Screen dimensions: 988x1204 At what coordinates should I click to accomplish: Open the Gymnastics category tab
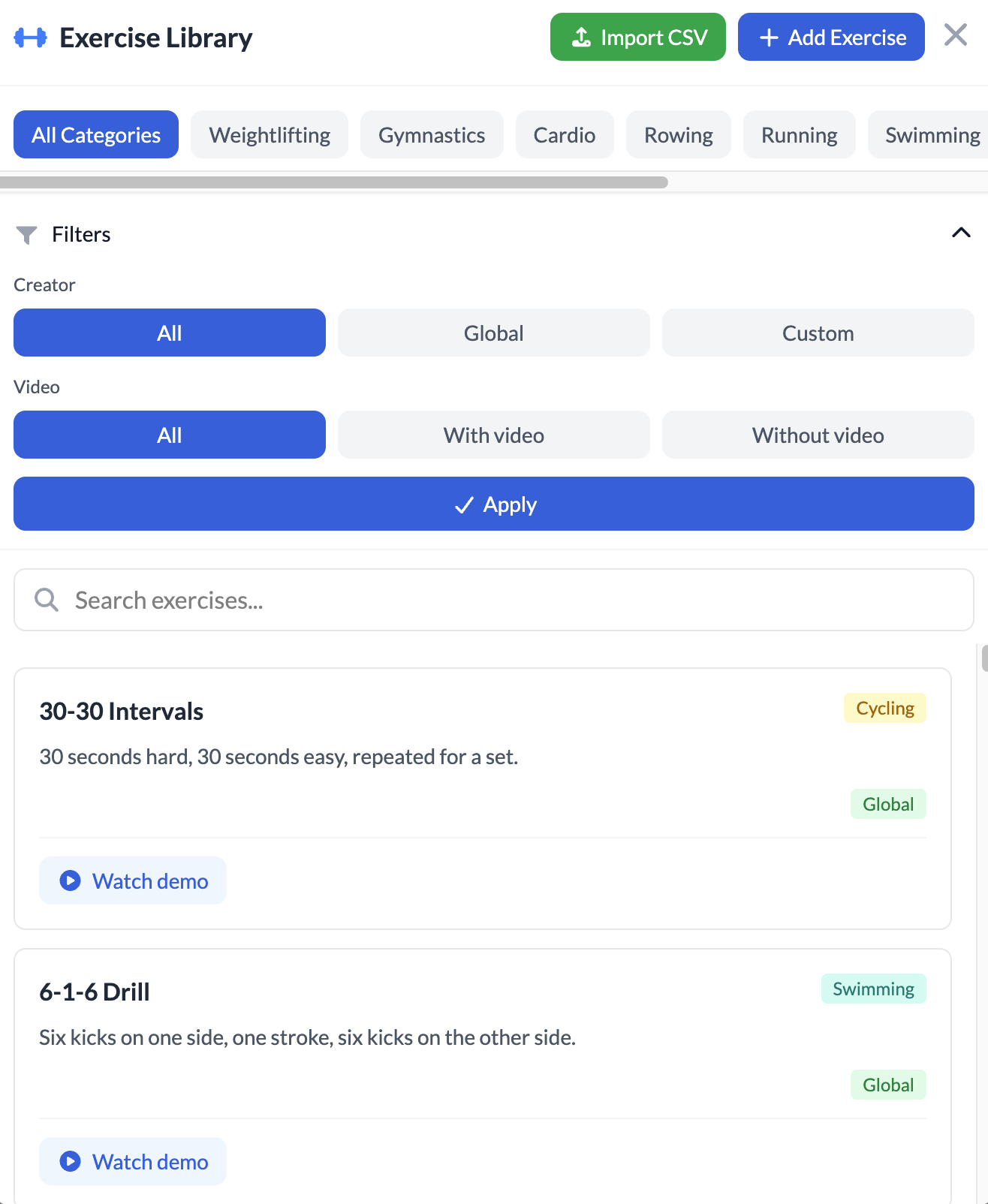point(432,134)
